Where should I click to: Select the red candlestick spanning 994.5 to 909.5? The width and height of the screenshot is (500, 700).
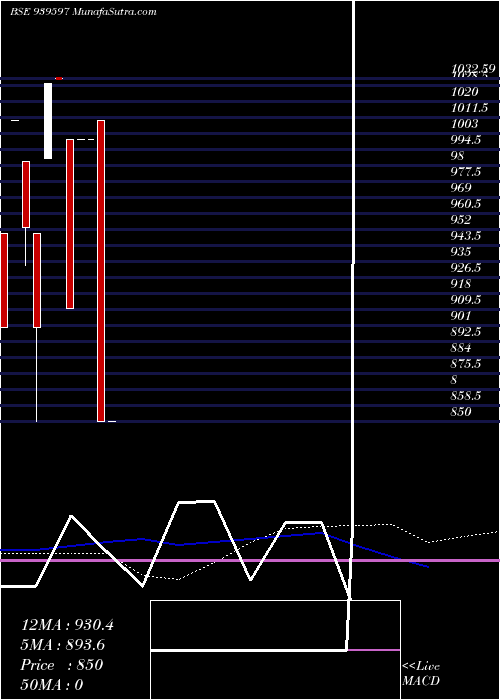click(x=70, y=224)
